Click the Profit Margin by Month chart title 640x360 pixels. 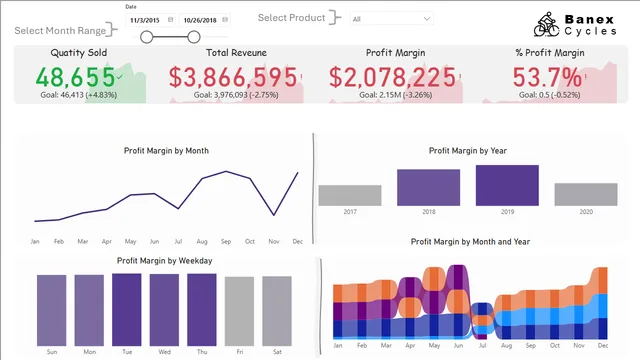click(x=166, y=151)
